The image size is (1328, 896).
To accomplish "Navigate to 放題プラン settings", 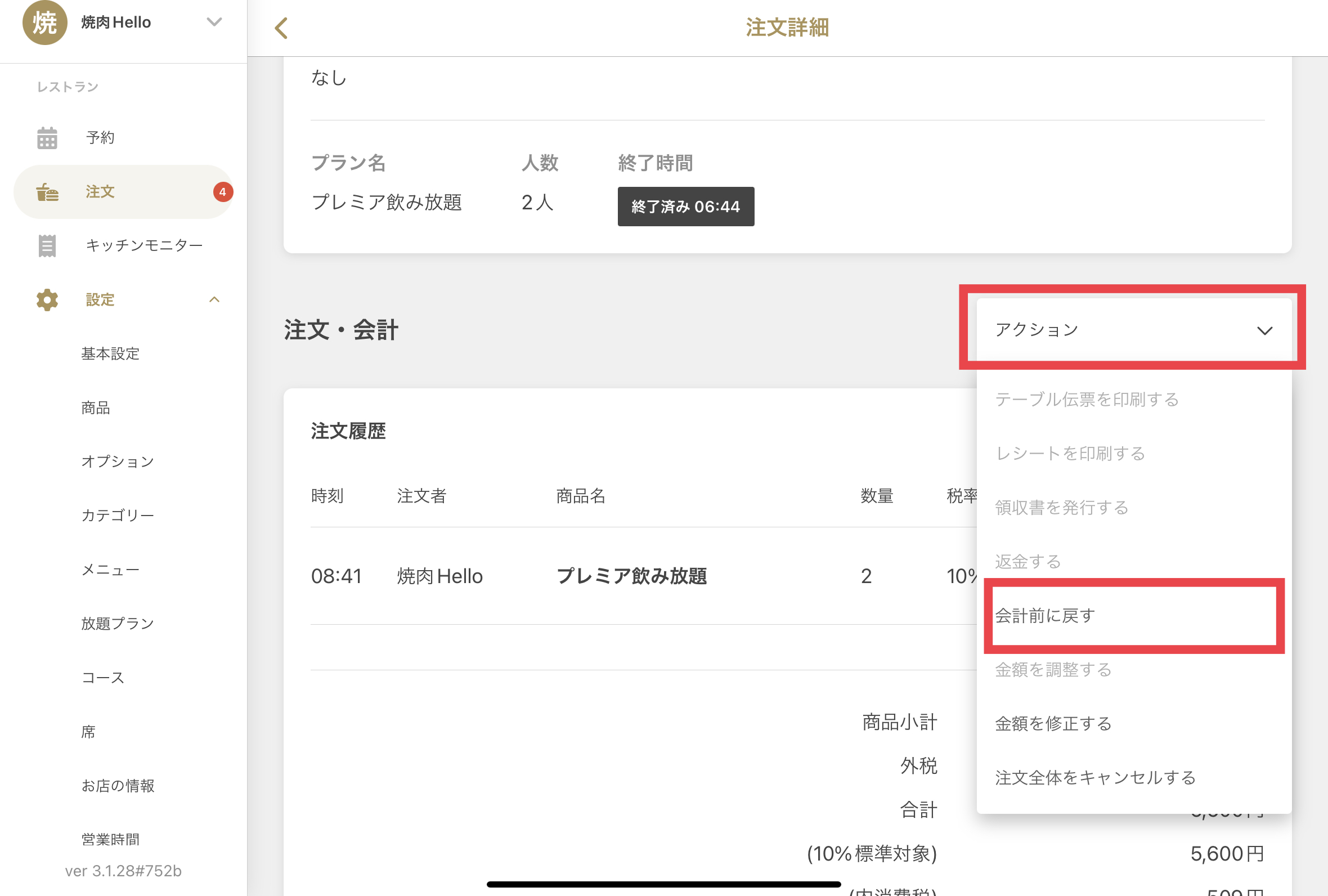I will tap(117, 624).
